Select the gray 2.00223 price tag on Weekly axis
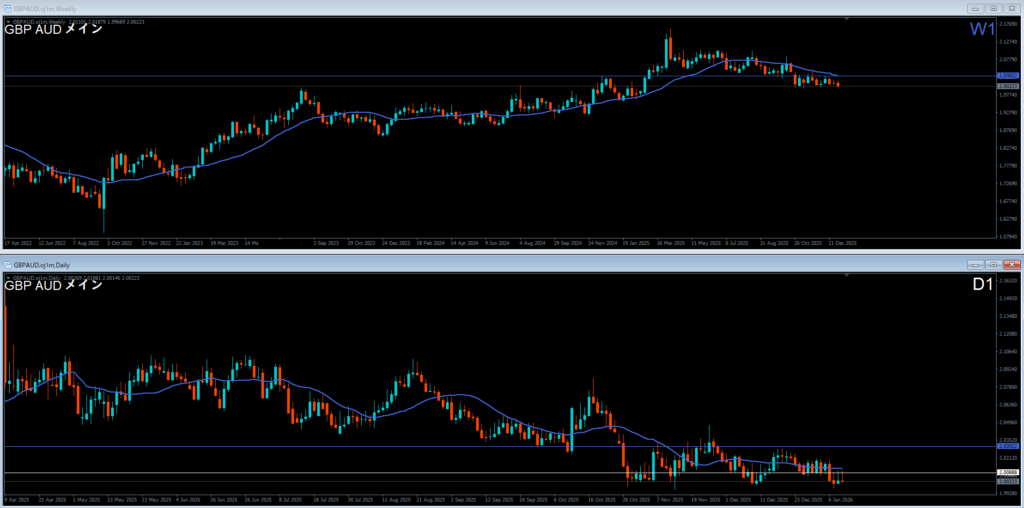 tap(1008, 86)
